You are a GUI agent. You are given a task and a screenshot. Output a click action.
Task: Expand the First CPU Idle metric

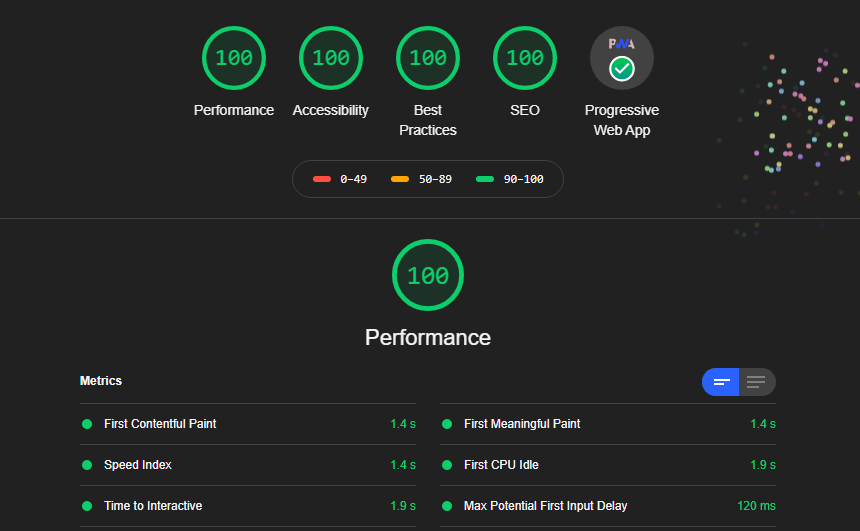pos(501,465)
